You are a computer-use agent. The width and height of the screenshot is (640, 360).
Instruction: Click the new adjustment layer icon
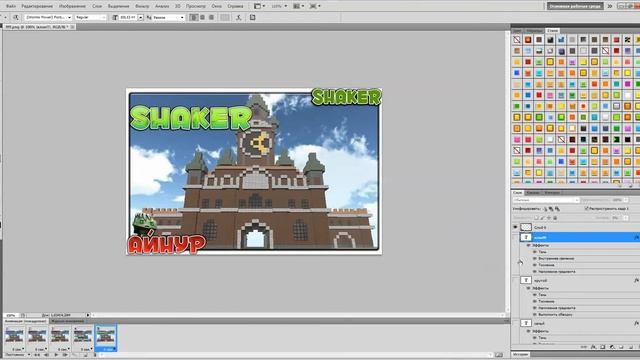(612, 347)
